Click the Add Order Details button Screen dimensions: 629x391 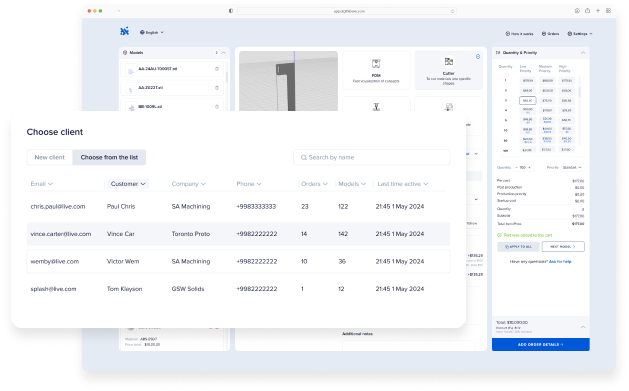[540, 344]
